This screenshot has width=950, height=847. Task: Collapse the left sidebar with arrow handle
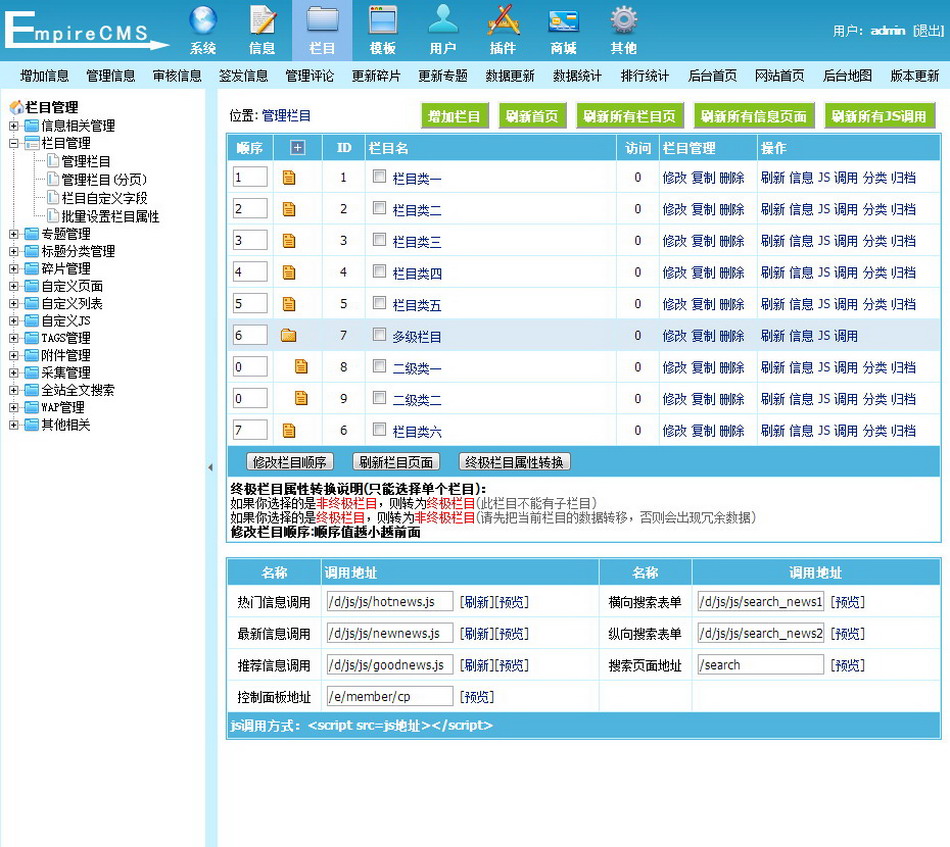(210, 467)
